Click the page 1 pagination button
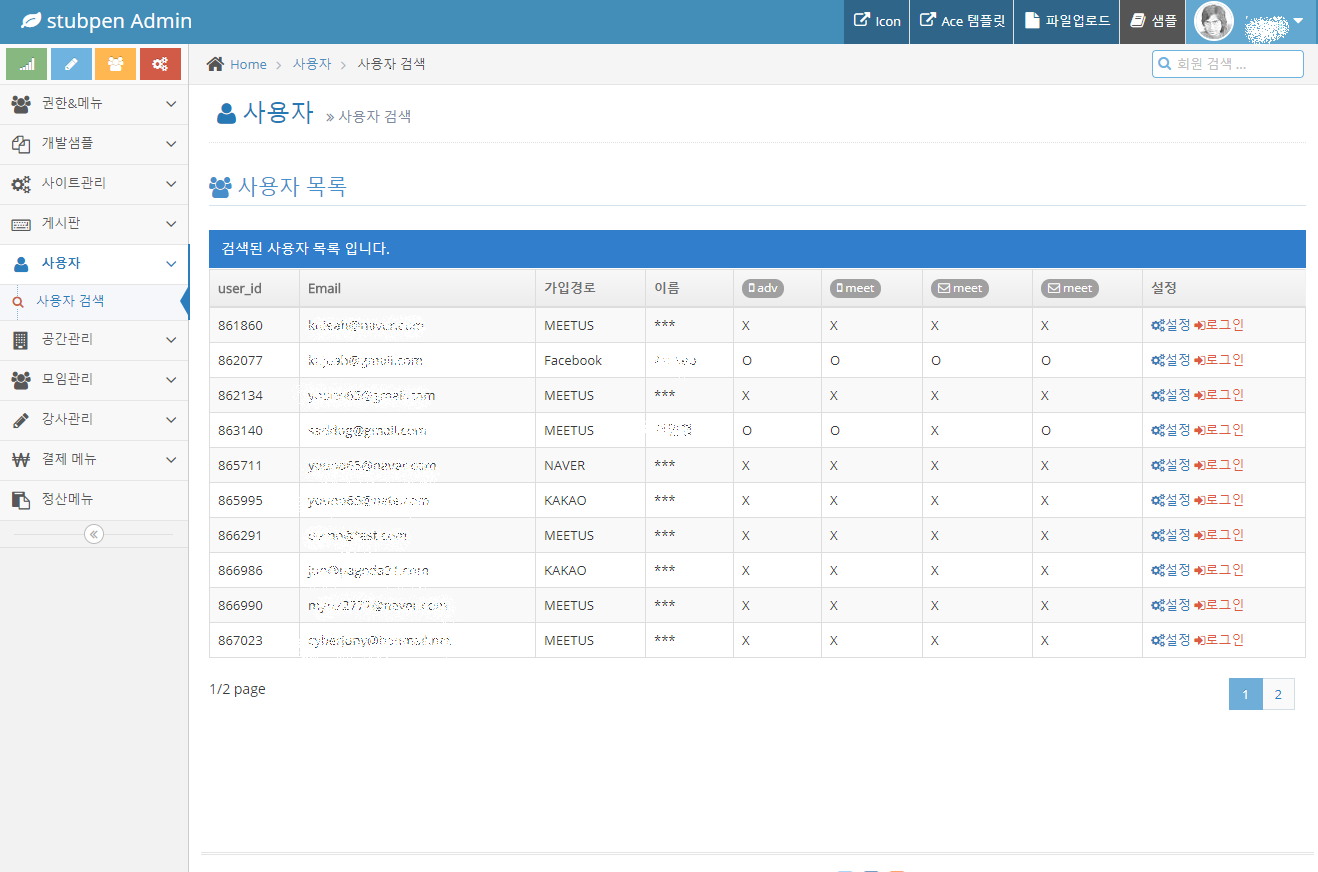The width and height of the screenshot is (1318, 872). 1246,694
